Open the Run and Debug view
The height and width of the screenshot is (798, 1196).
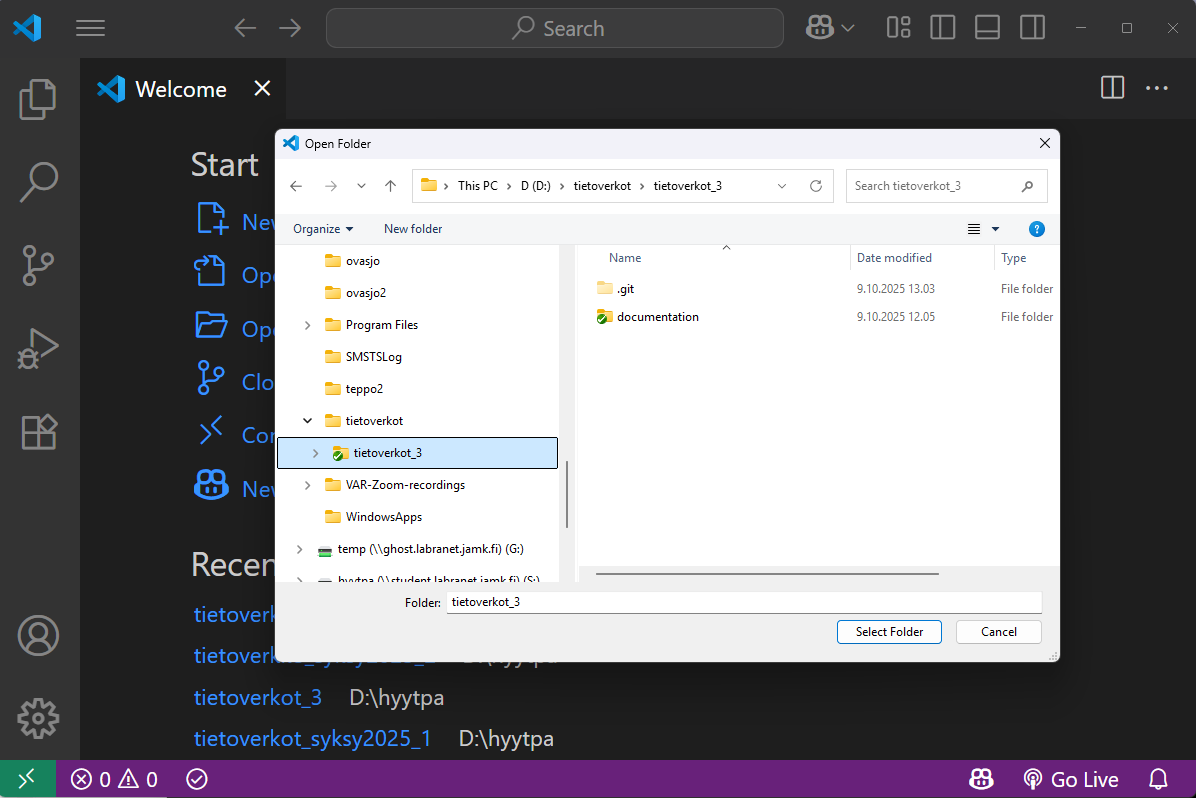38,349
